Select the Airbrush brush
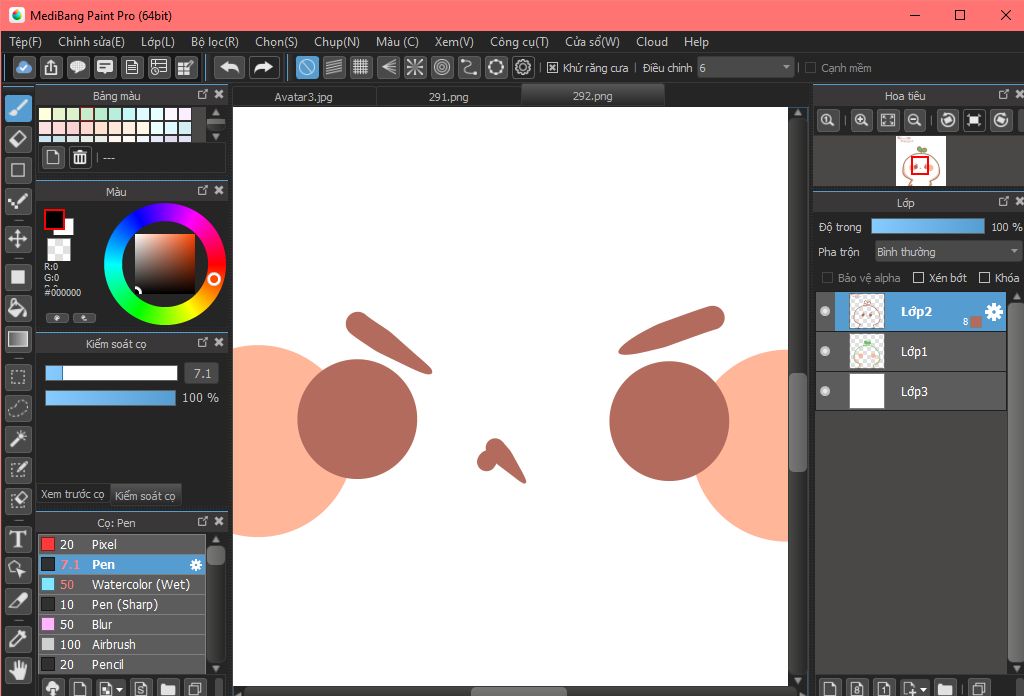 pos(122,644)
